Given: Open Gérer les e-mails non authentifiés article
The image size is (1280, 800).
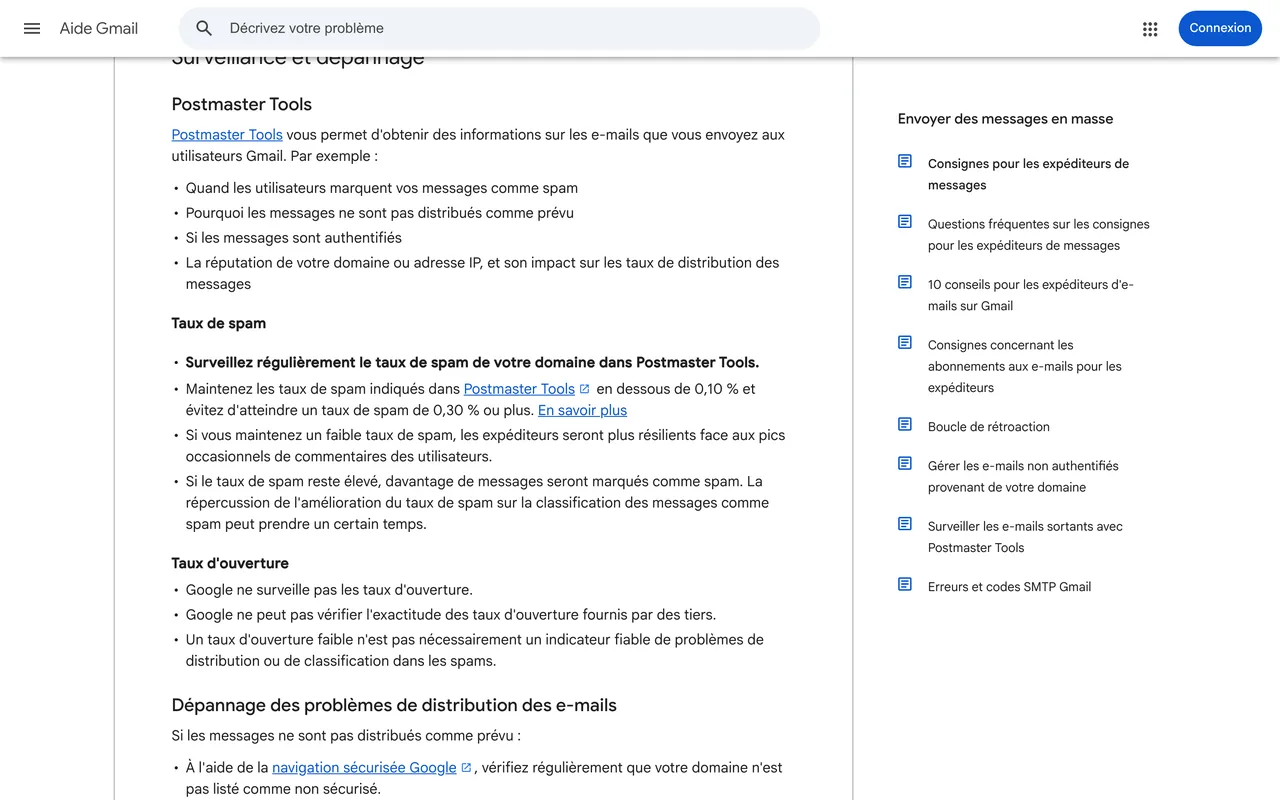Looking at the screenshot, I should pyautogui.click(x=1023, y=477).
